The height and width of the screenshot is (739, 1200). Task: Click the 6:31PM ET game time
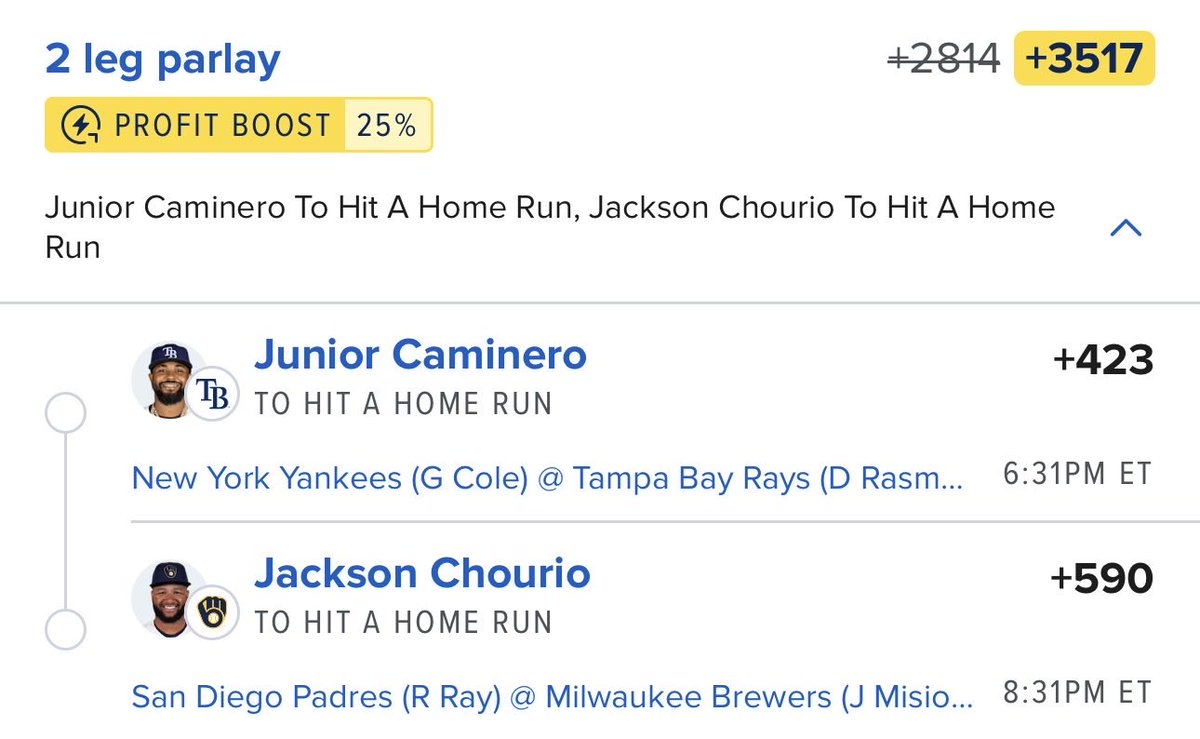coord(1078,473)
